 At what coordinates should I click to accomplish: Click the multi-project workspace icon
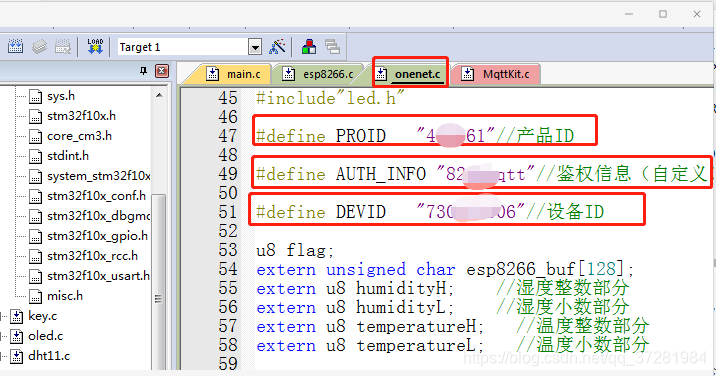332,47
